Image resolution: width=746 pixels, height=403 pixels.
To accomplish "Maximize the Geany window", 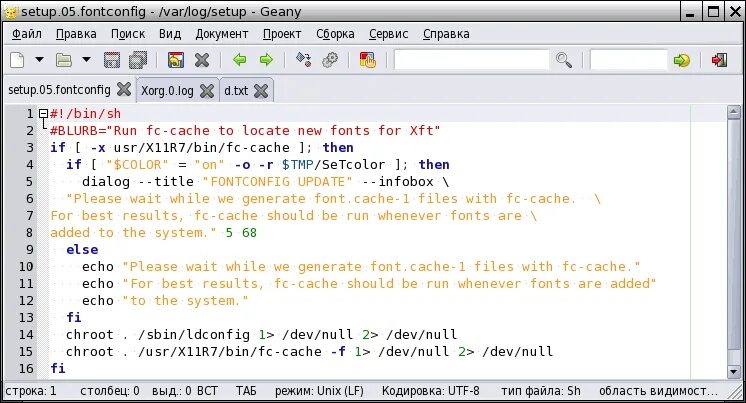I will tap(713, 11).
